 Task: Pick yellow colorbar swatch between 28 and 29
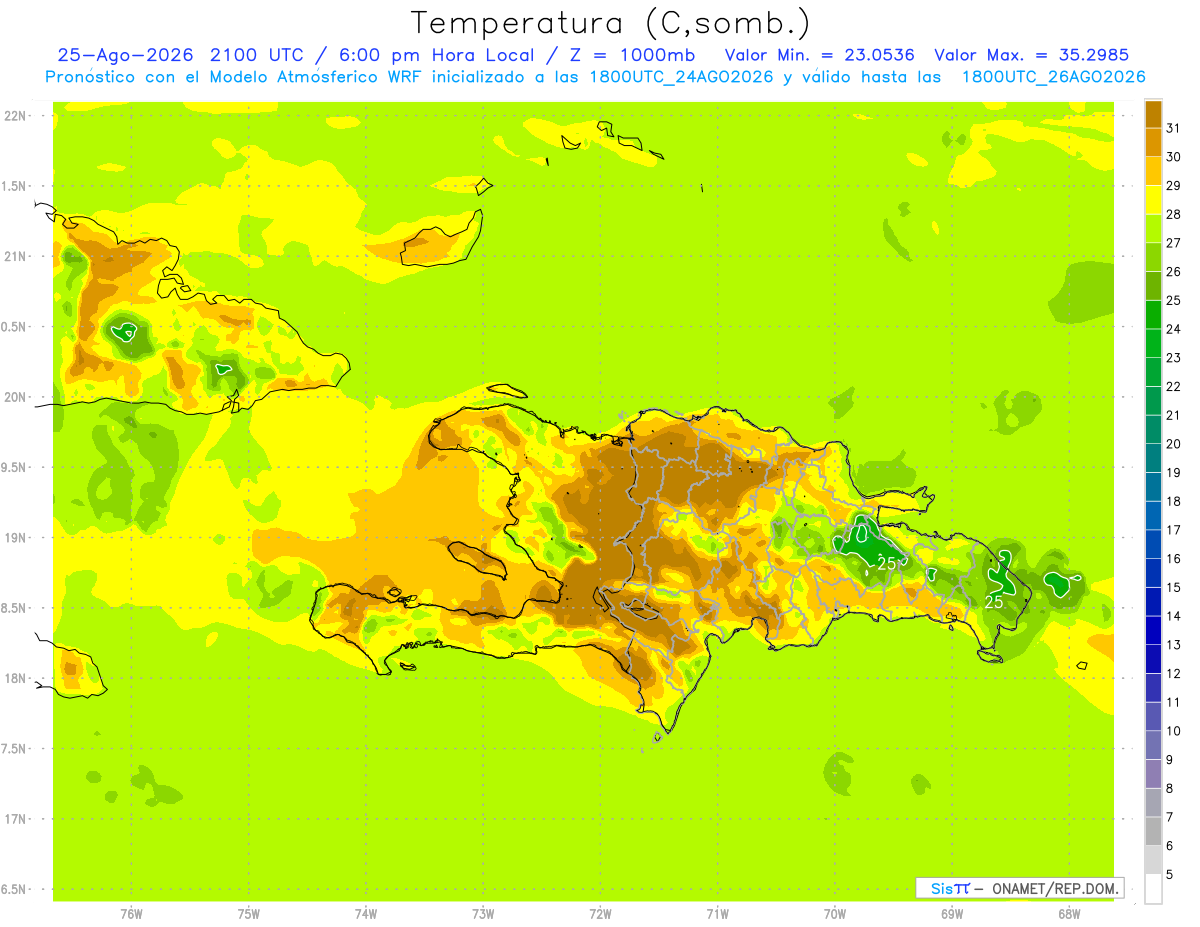pos(1153,200)
